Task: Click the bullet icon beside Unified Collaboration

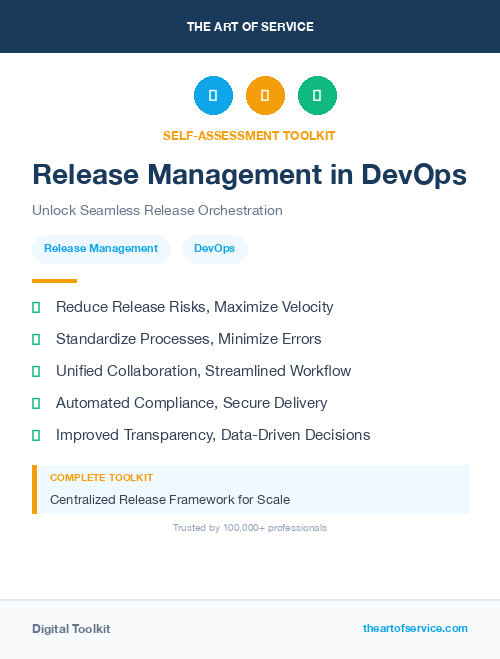Action: pyautogui.click(x=36, y=372)
